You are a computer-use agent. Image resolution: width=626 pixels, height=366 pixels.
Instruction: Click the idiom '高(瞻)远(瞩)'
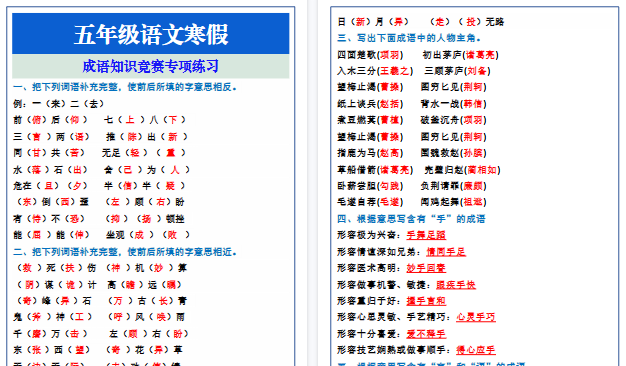(x=145, y=285)
